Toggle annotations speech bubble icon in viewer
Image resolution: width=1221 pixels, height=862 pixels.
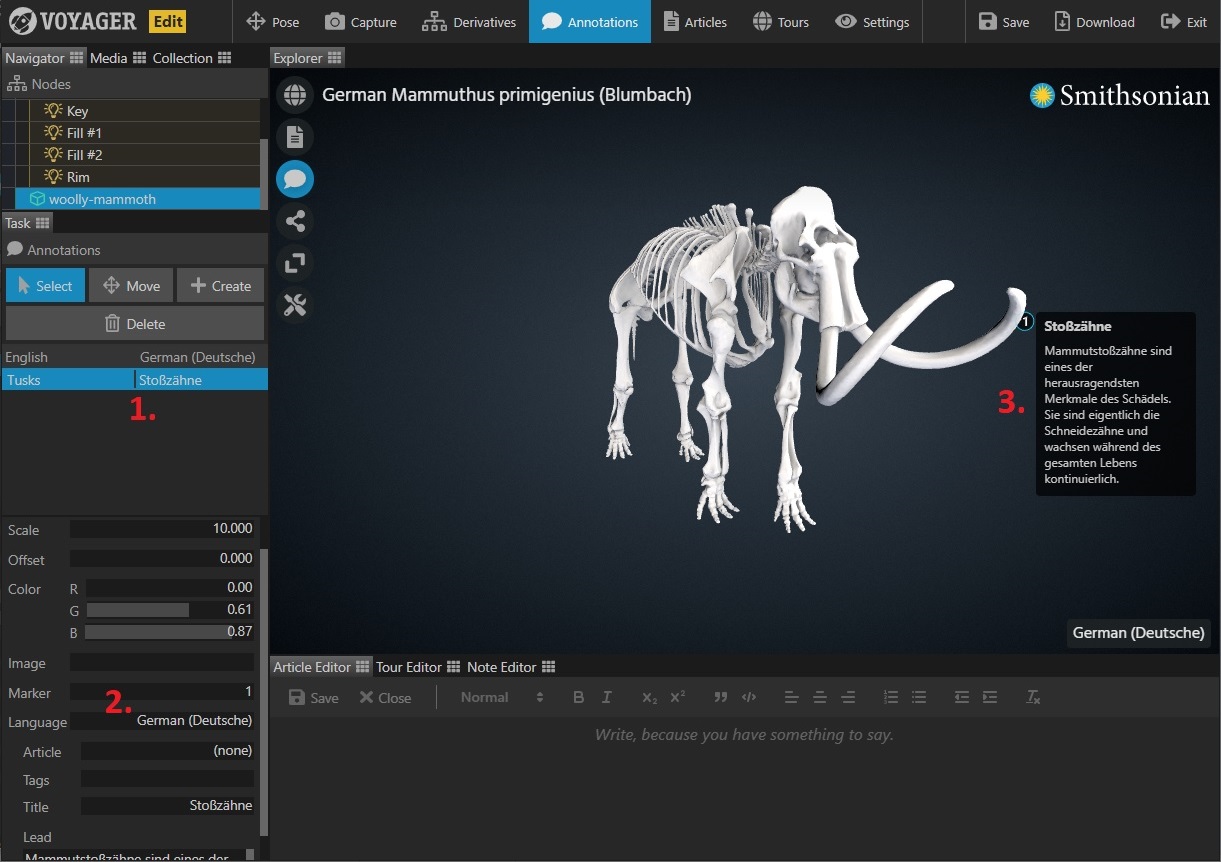(x=295, y=179)
